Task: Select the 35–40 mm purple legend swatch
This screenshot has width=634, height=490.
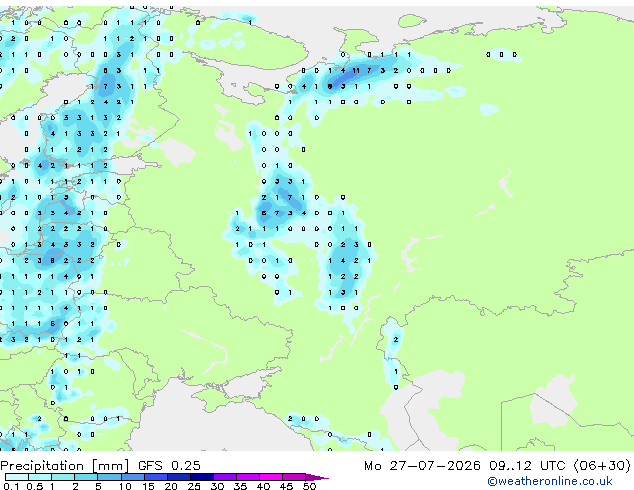Action: pos(248,477)
